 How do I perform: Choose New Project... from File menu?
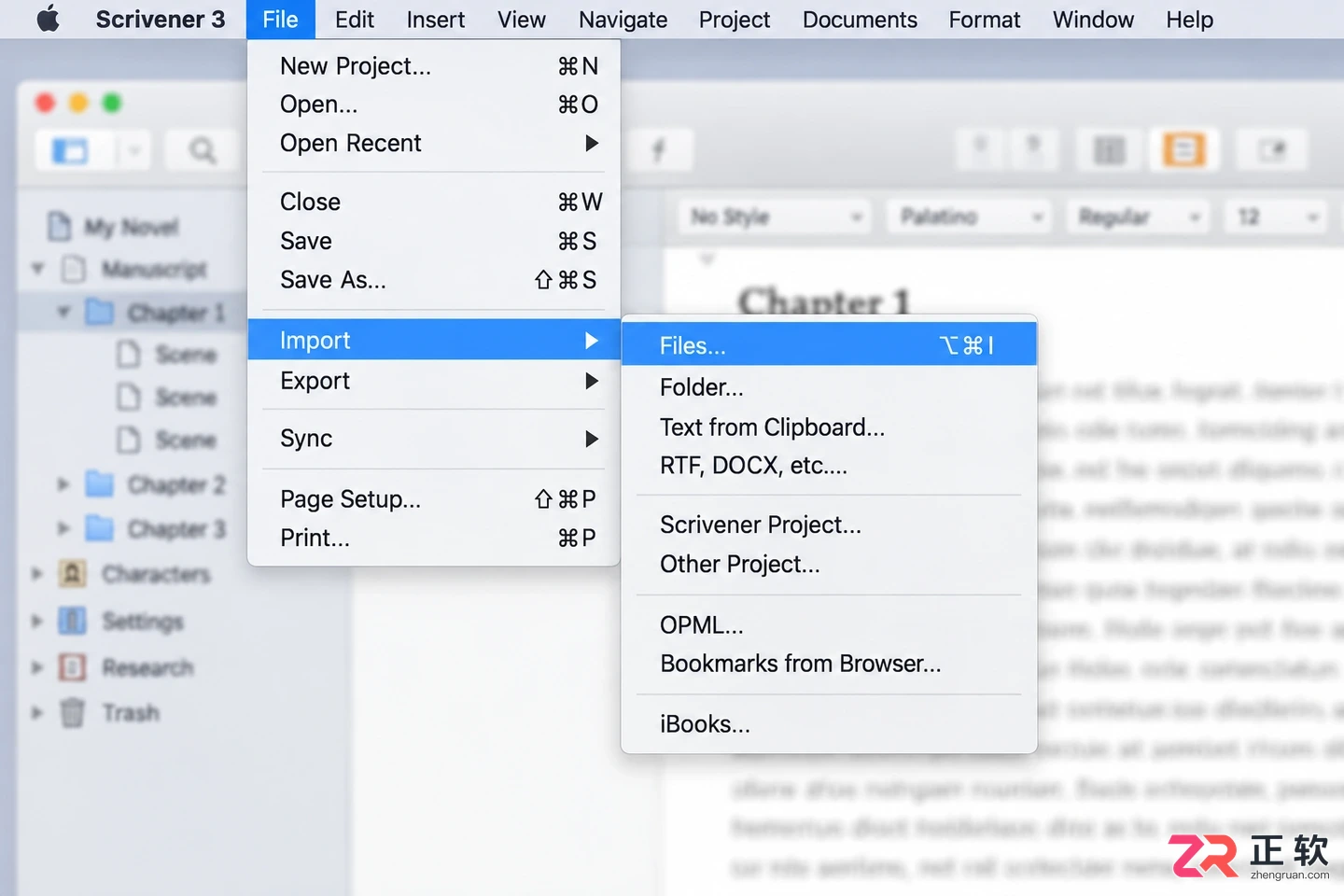coord(434,66)
